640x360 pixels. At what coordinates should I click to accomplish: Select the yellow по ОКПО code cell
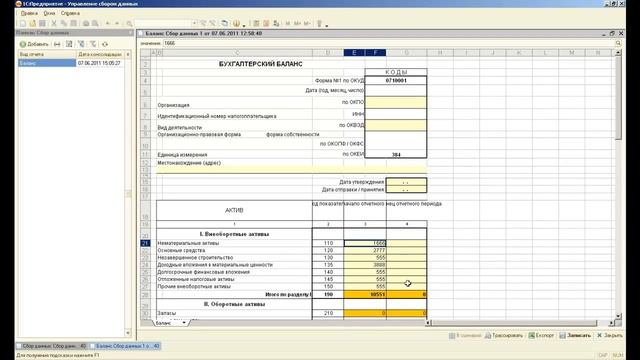tap(396, 102)
